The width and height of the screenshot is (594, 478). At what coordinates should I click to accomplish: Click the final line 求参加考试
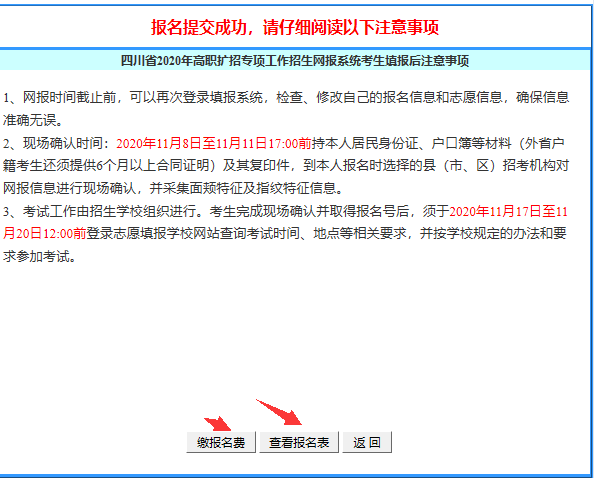pyautogui.click(x=40, y=256)
